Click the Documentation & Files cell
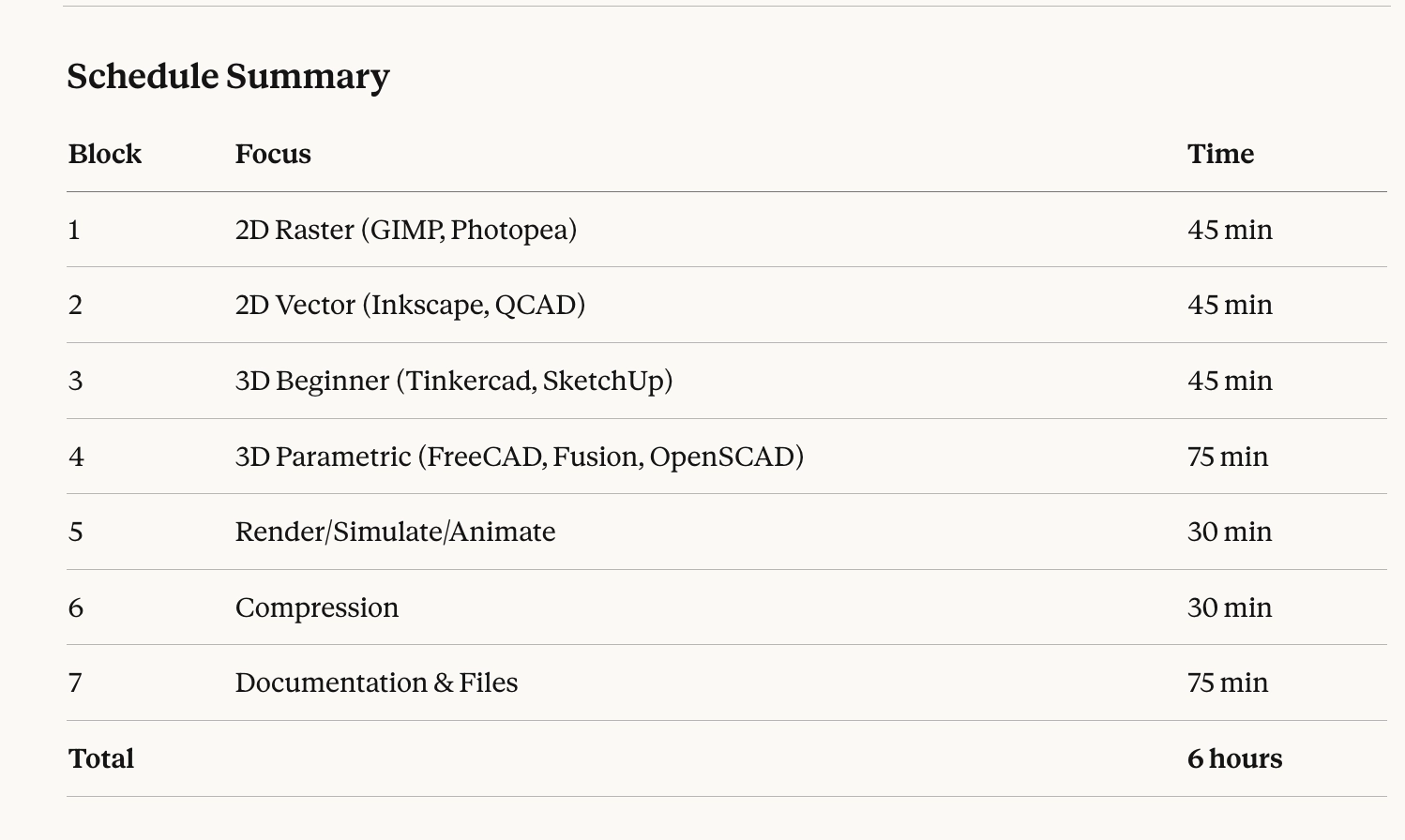The width and height of the screenshot is (1405, 840). [x=376, y=682]
